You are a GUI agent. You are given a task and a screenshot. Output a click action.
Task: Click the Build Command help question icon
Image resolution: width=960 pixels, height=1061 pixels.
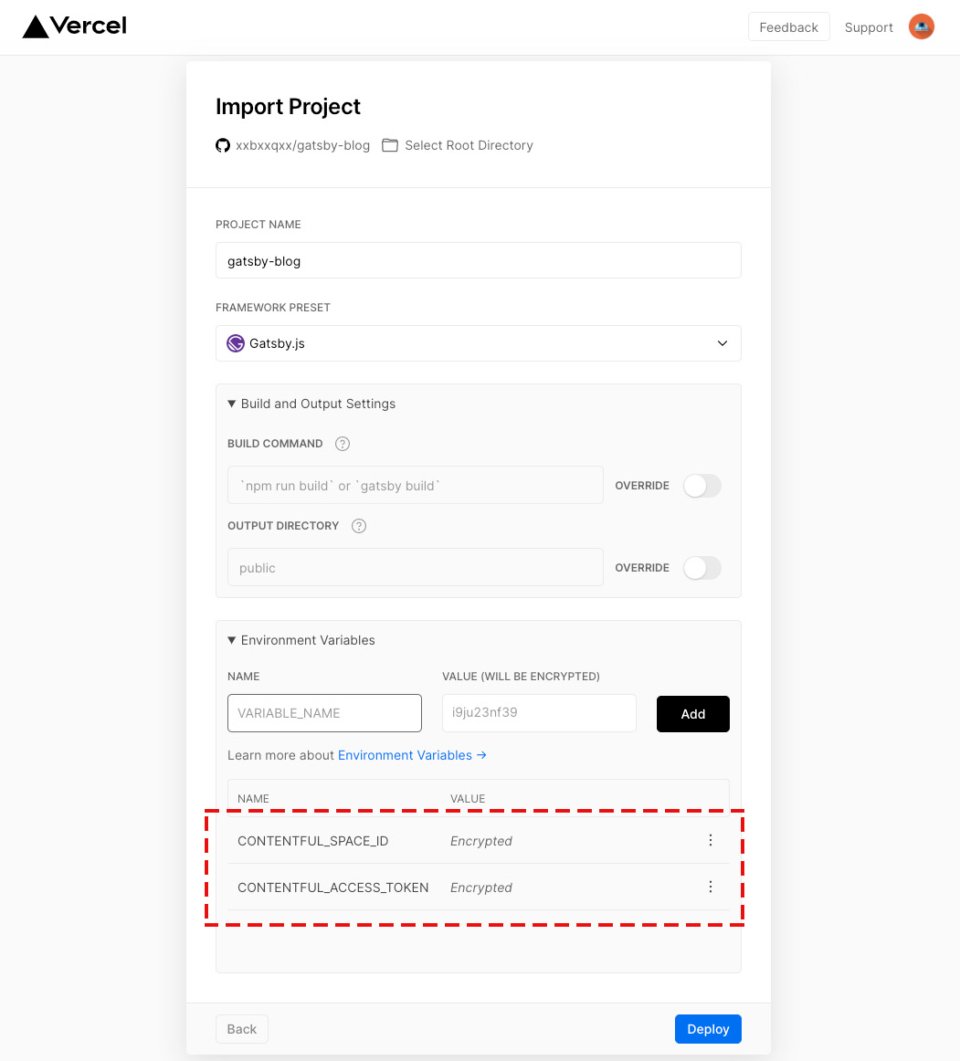point(342,444)
